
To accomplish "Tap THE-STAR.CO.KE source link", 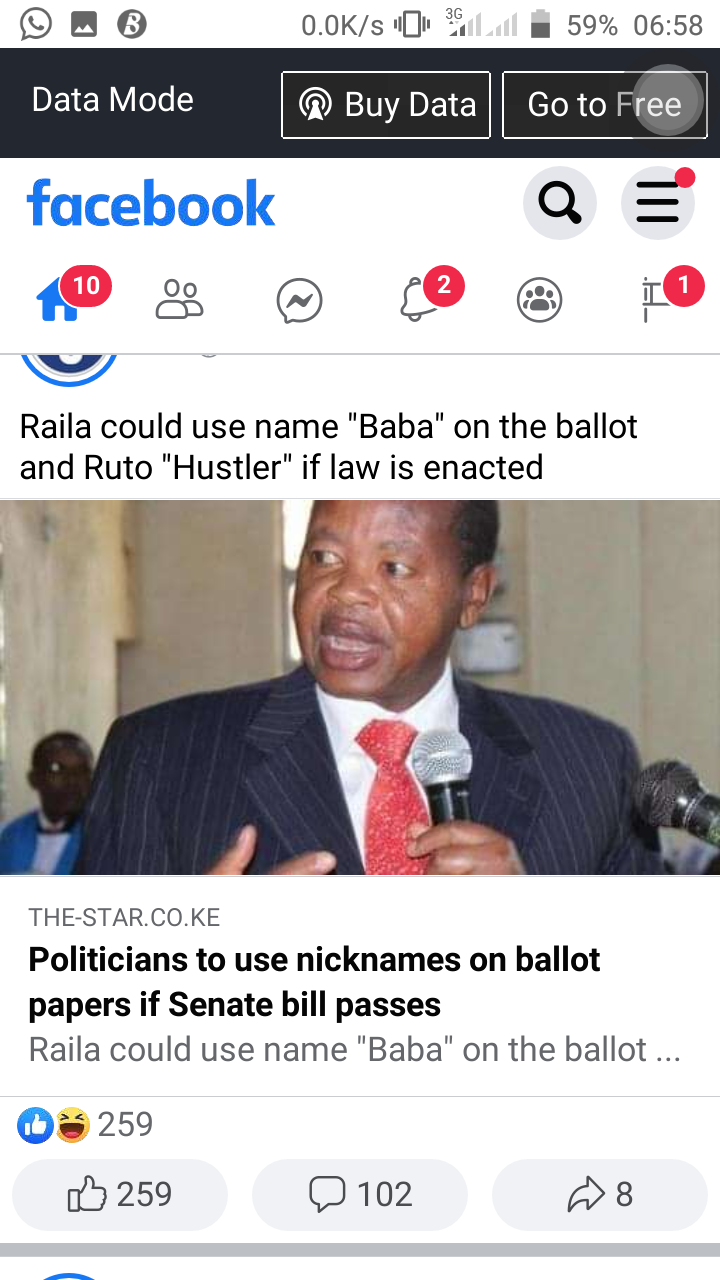I will [x=124, y=917].
